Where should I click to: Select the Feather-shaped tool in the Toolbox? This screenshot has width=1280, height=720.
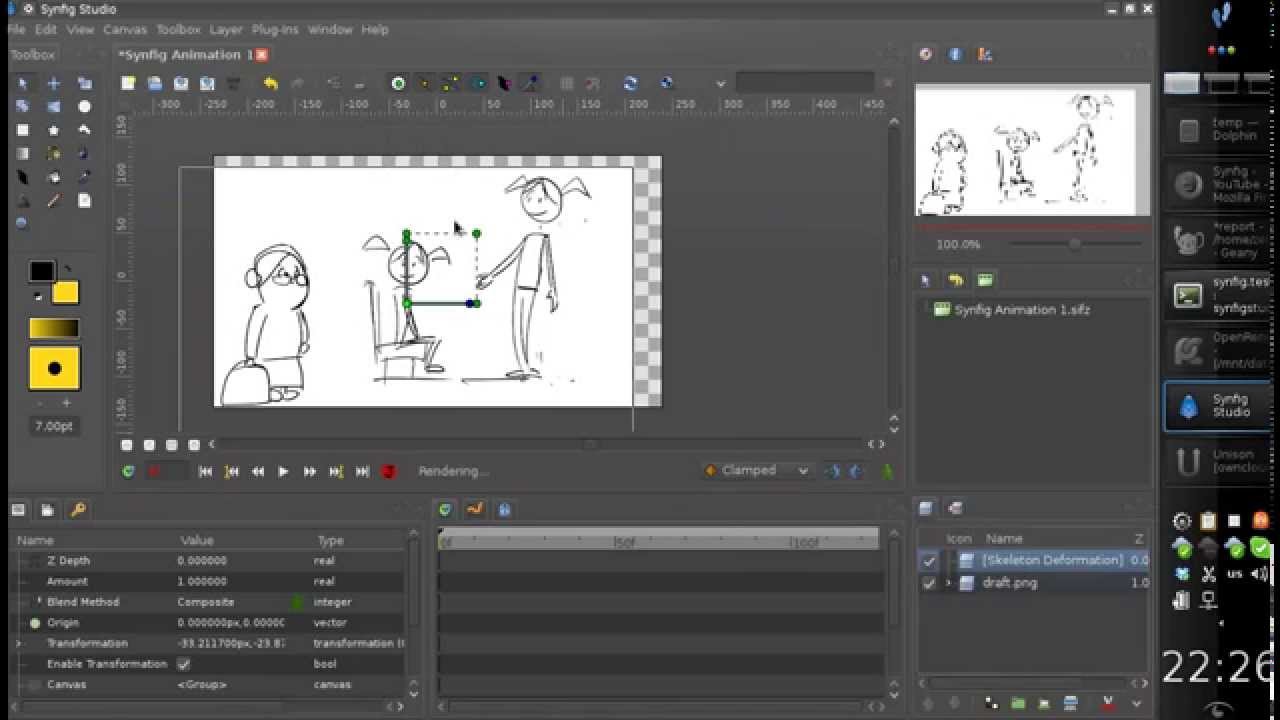pyautogui.click(x=23, y=177)
